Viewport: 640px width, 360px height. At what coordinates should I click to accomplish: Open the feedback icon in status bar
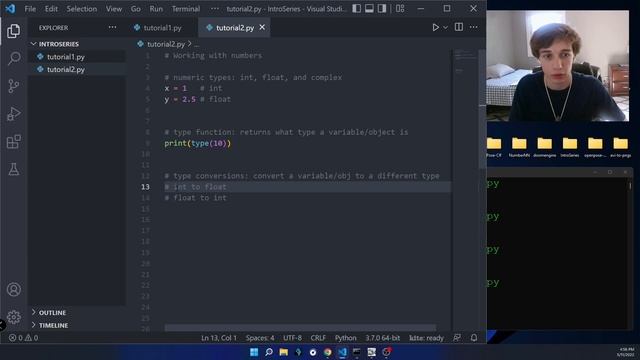457,338
